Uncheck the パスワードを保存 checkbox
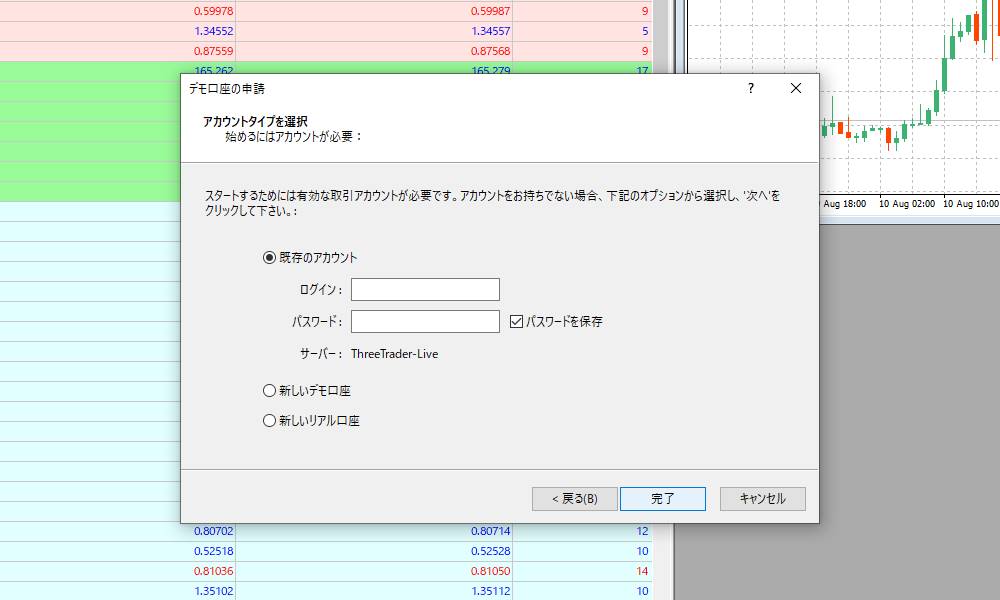 517,321
